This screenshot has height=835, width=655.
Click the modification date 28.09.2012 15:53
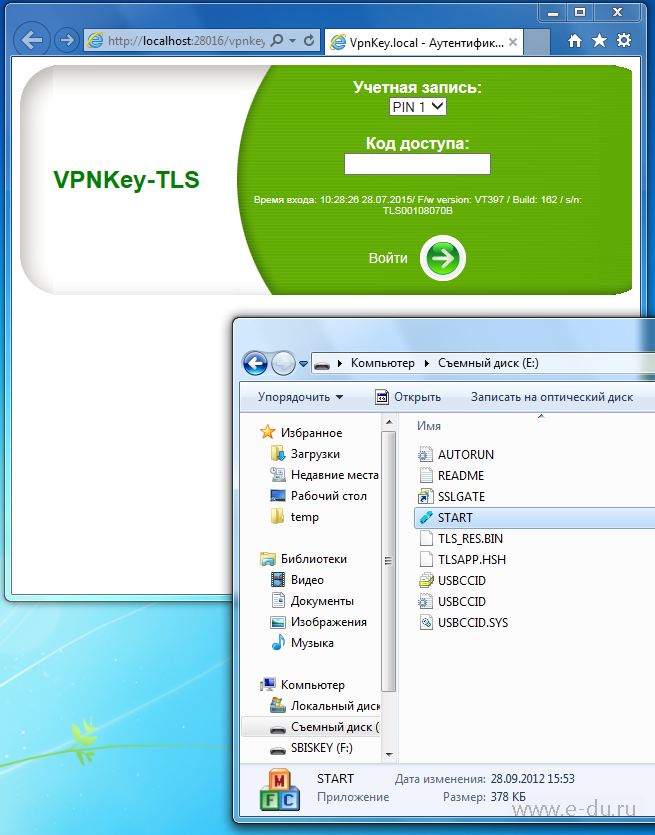click(533, 779)
